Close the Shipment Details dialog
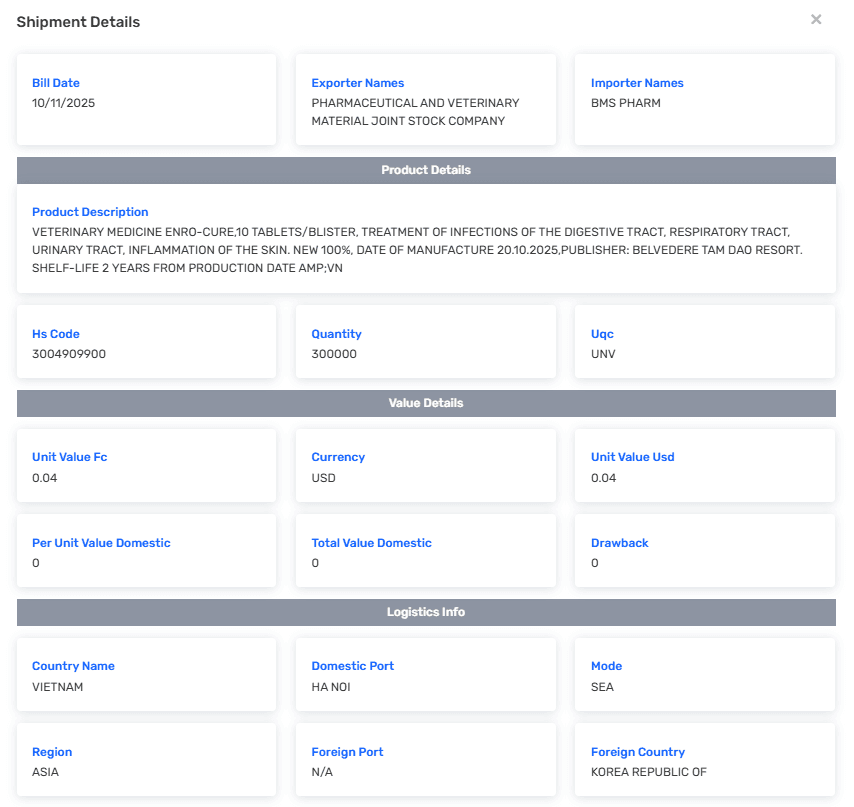The image size is (854, 807). point(816,20)
